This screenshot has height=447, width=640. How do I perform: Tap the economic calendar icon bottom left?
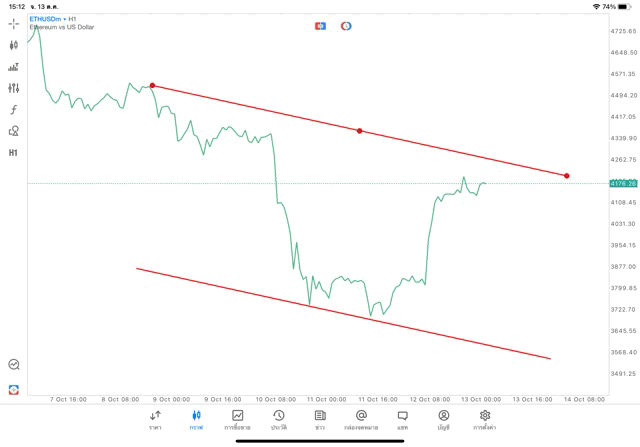(14, 389)
